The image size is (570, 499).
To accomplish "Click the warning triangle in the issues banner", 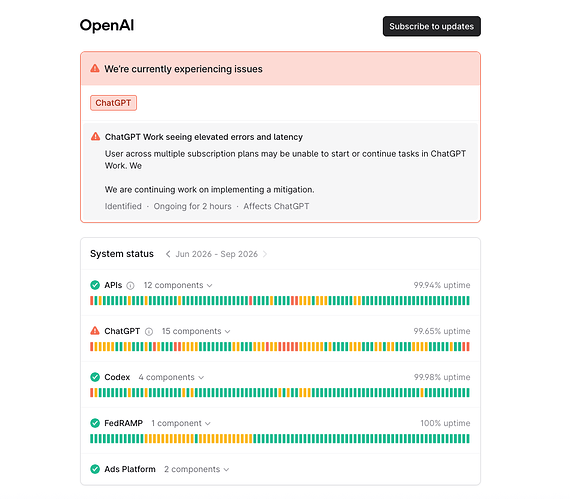I will tap(95, 68).
